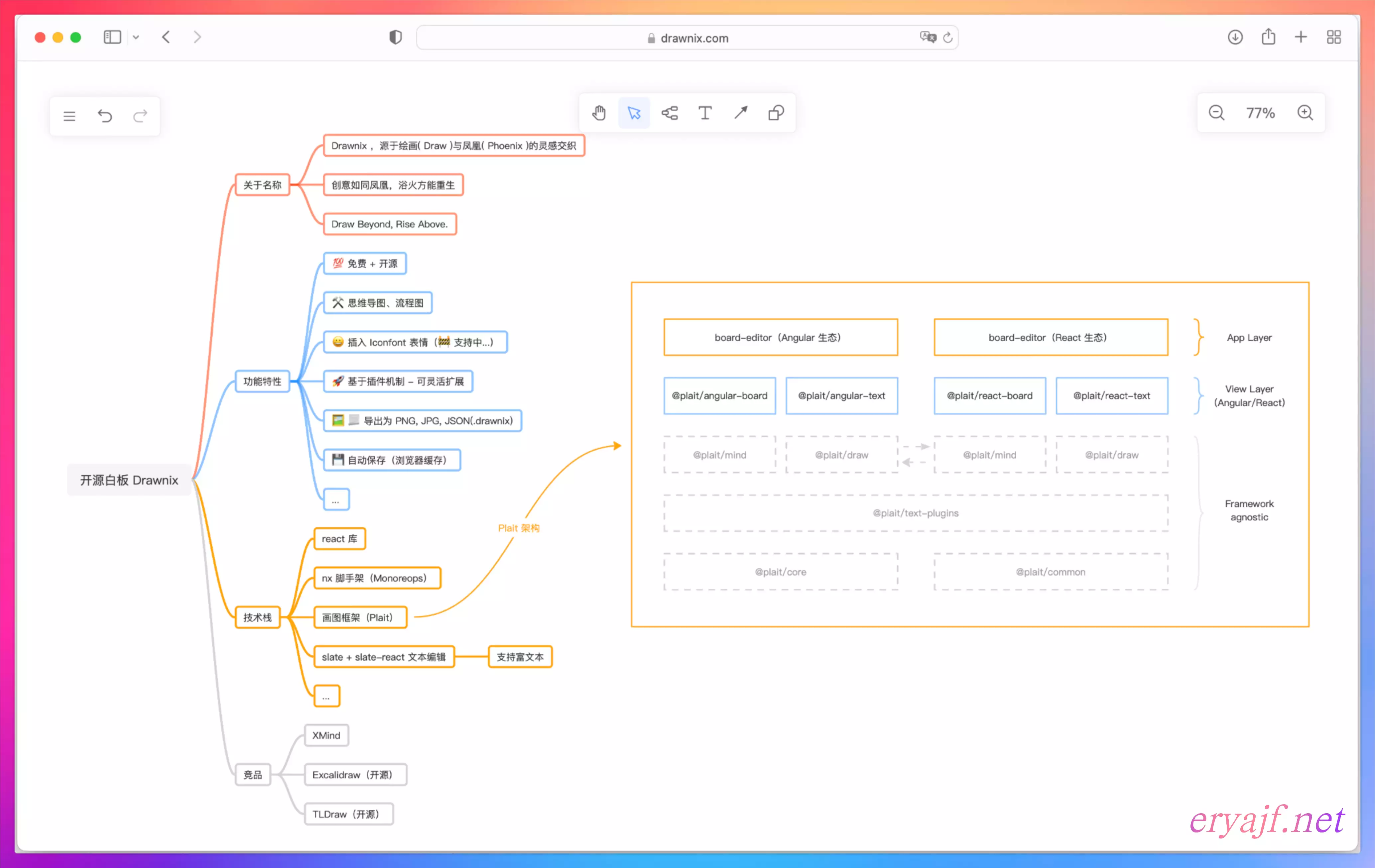Select the @plait/text-plugins dashed box
The image size is (1375, 868).
[915, 513]
